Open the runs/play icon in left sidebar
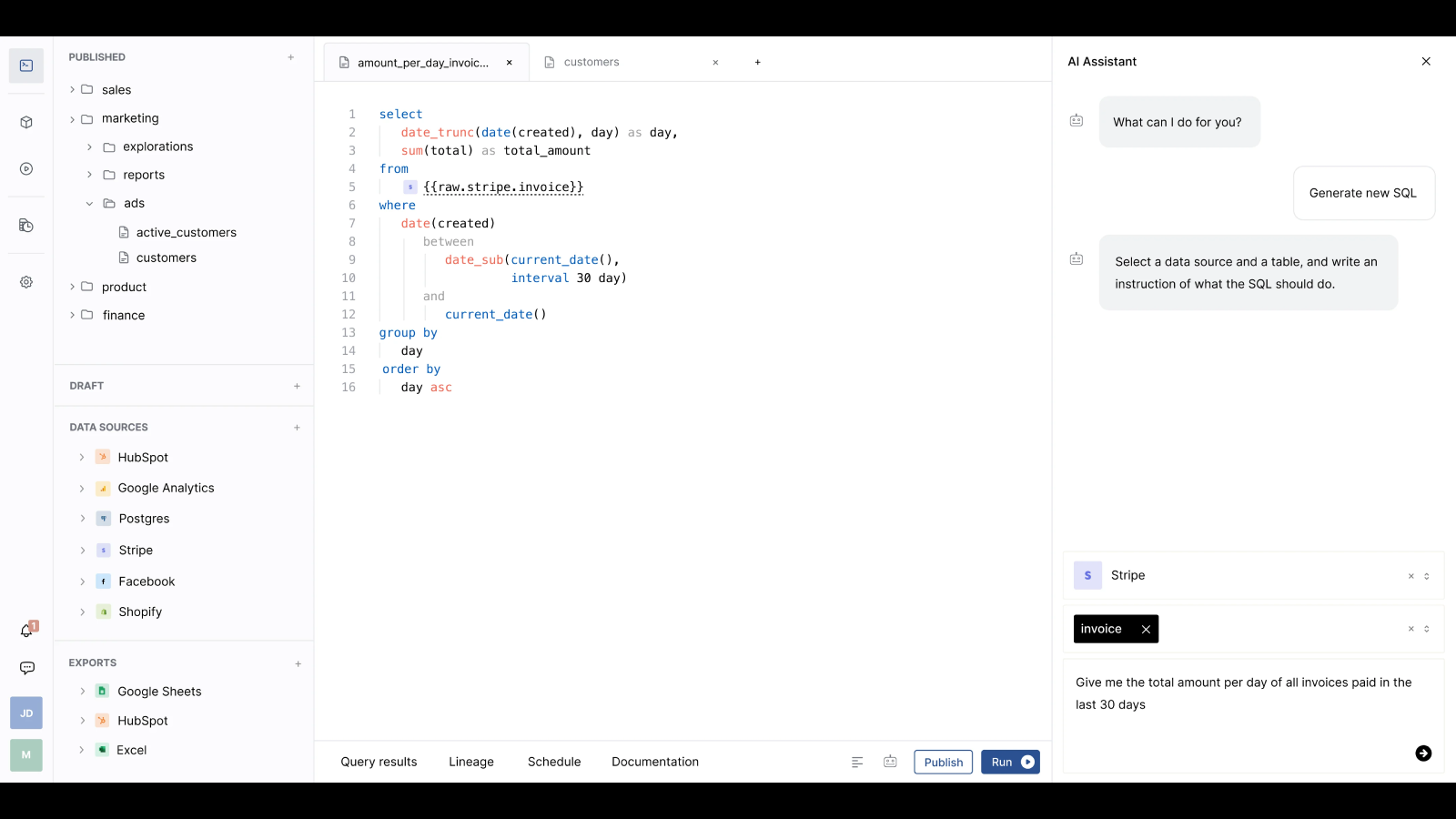Screen dimensions: 1456x819 [x=25, y=169]
